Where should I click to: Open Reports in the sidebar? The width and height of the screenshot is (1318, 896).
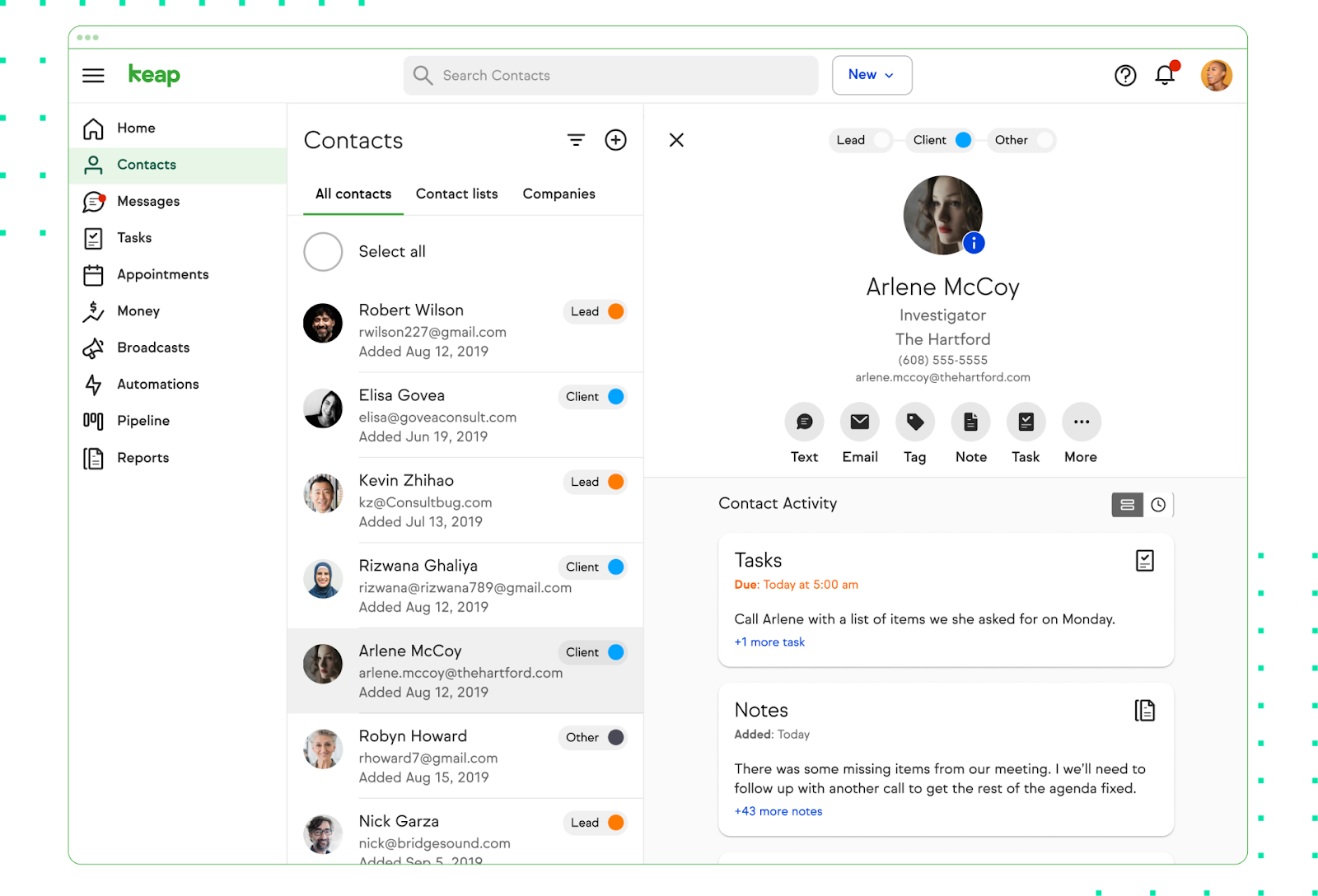178,458
